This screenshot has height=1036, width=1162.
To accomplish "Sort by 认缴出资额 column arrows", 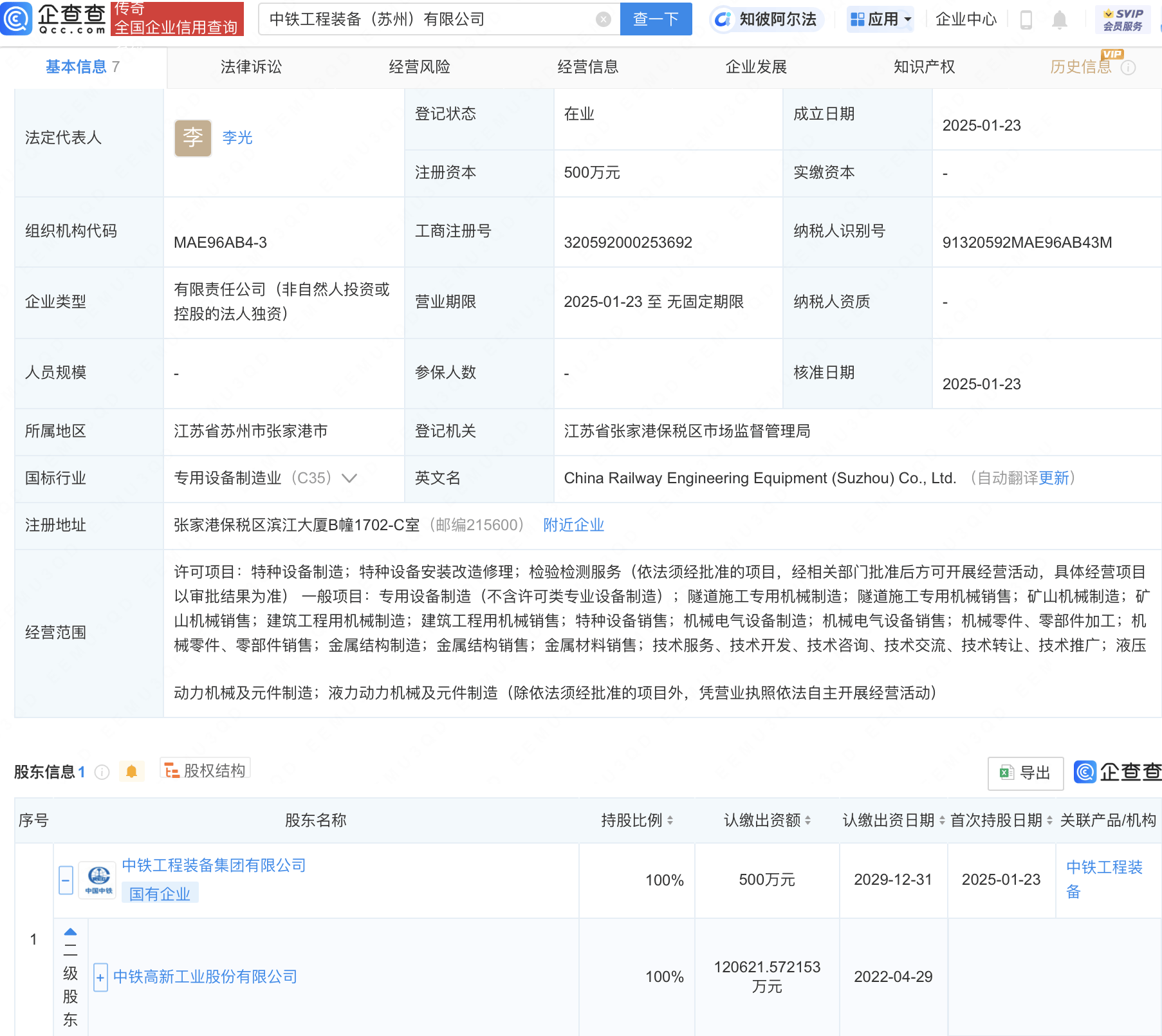I will (807, 820).
